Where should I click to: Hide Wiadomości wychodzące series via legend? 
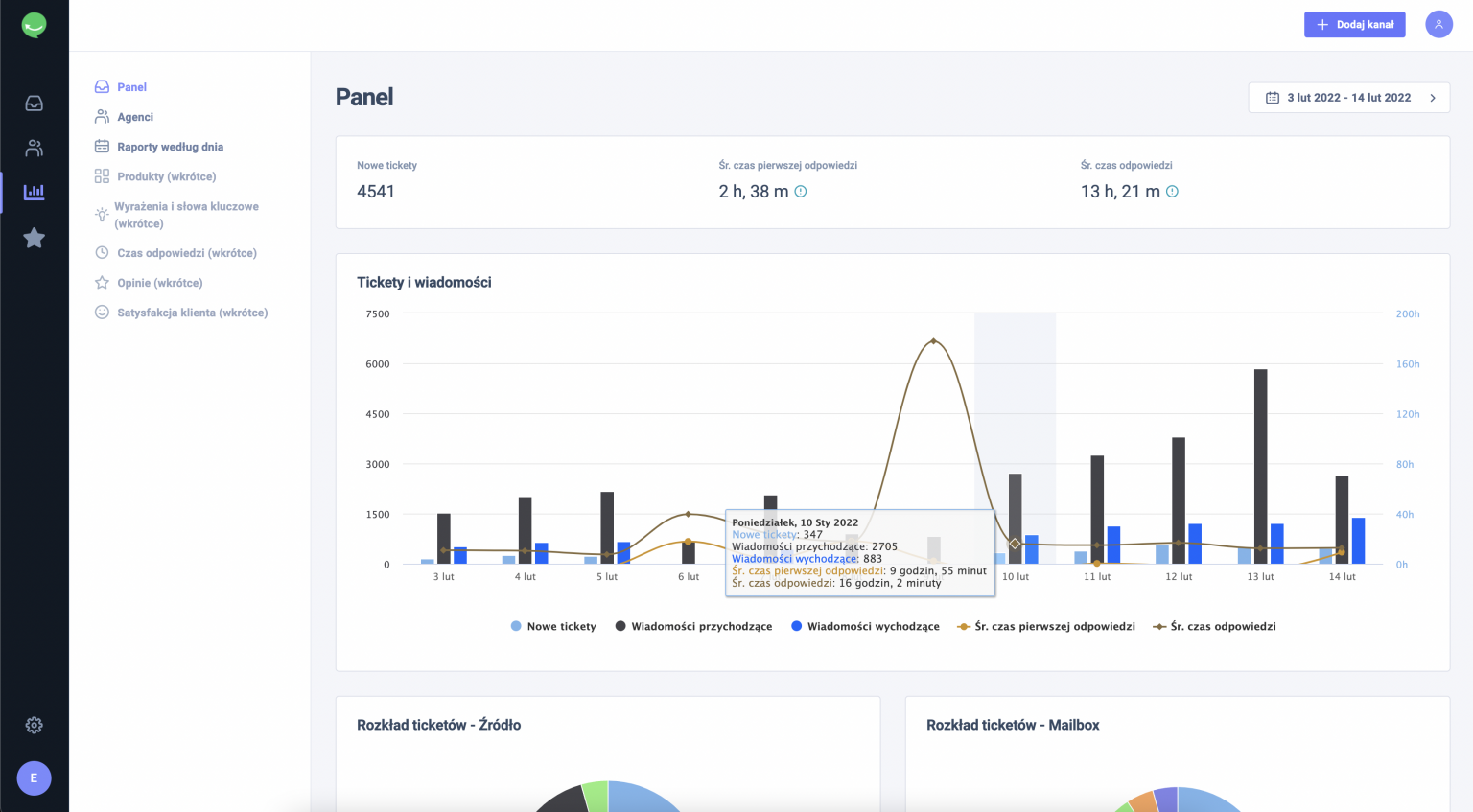click(865, 627)
